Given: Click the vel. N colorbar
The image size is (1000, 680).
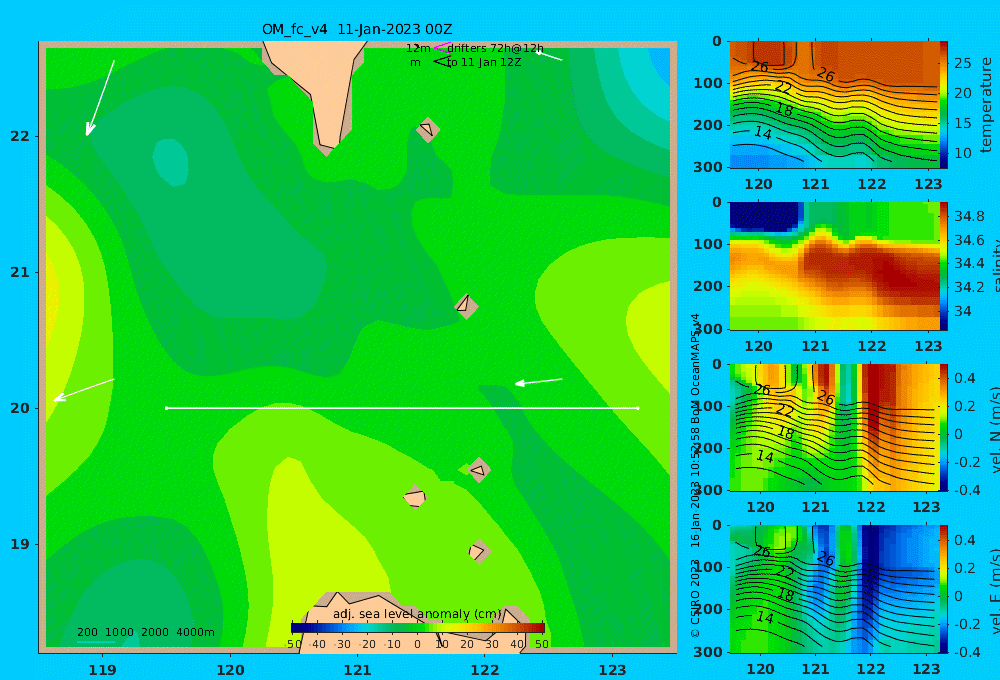Looking at the screenshot, I should pos(944,427).
